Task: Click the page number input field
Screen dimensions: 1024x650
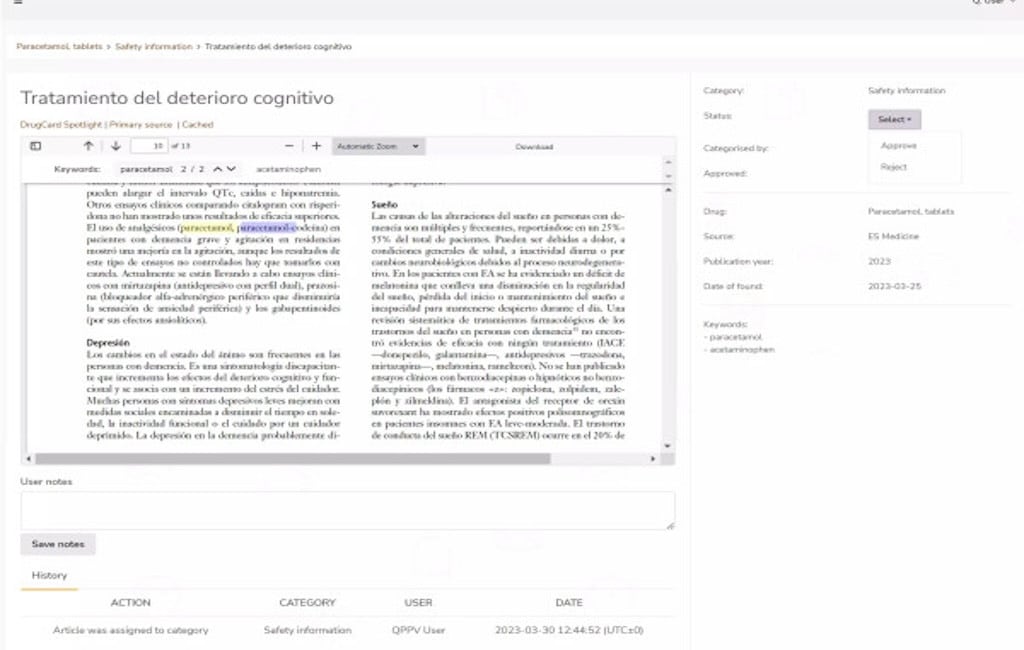Action: (x=149, y=146)
